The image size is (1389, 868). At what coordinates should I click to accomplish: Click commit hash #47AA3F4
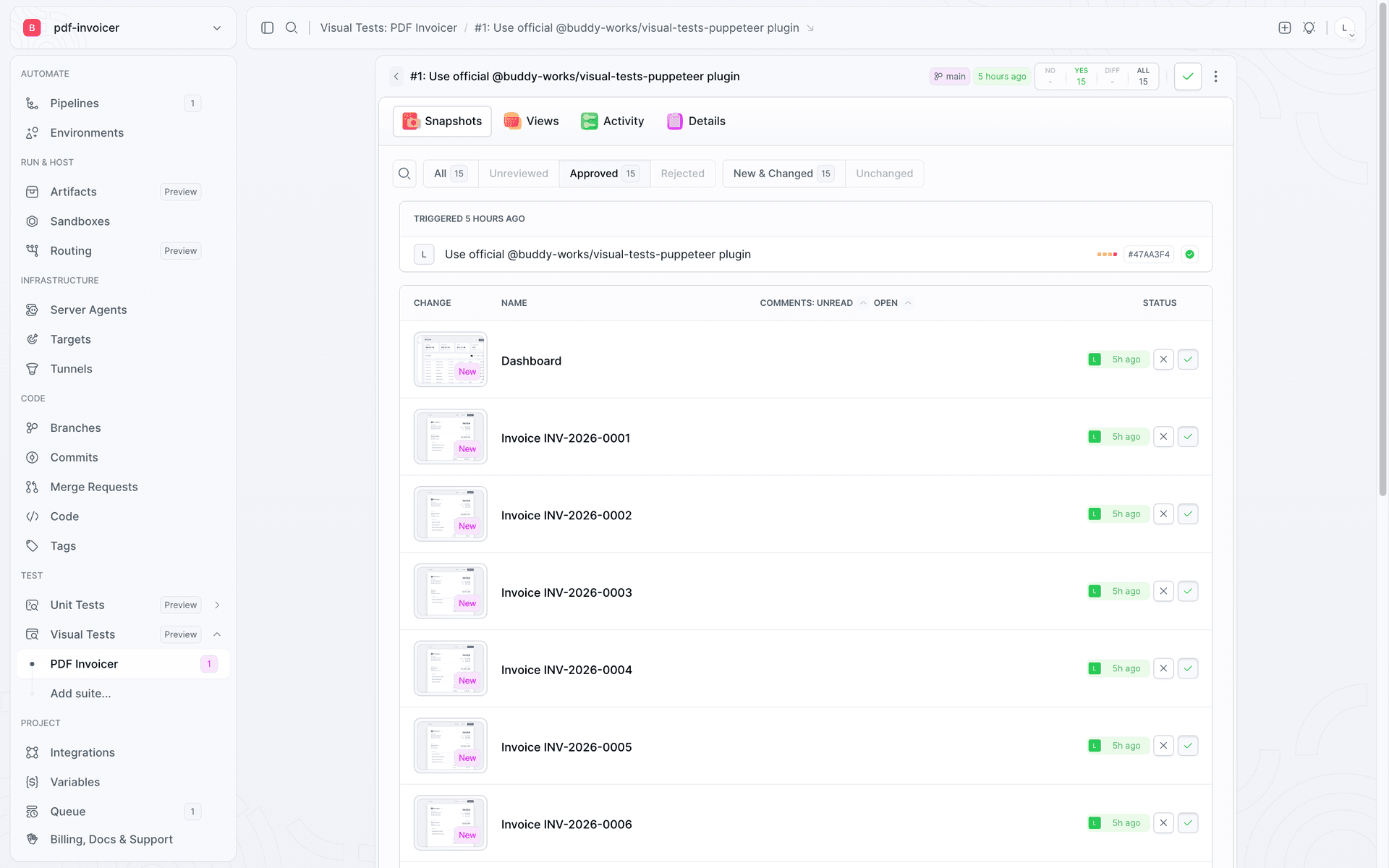click(1149, 255)
